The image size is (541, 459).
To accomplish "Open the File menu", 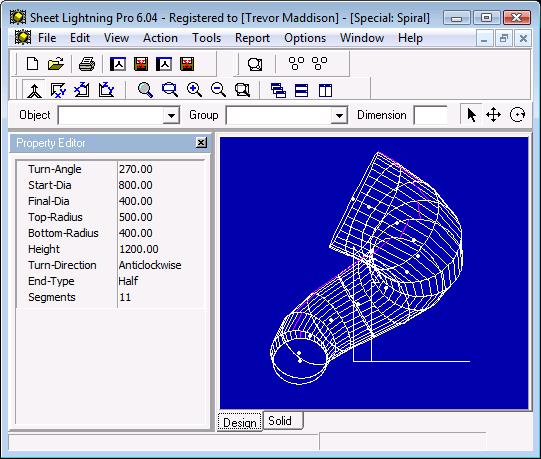I will [x=47, y=38].
